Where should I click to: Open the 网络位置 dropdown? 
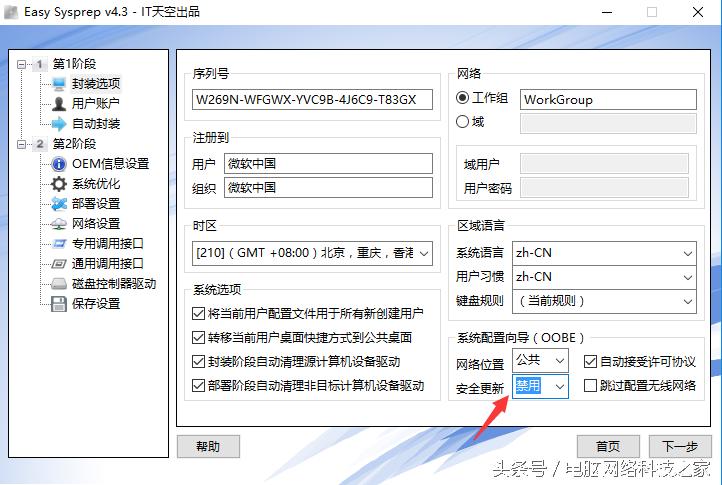coord(559,361)
